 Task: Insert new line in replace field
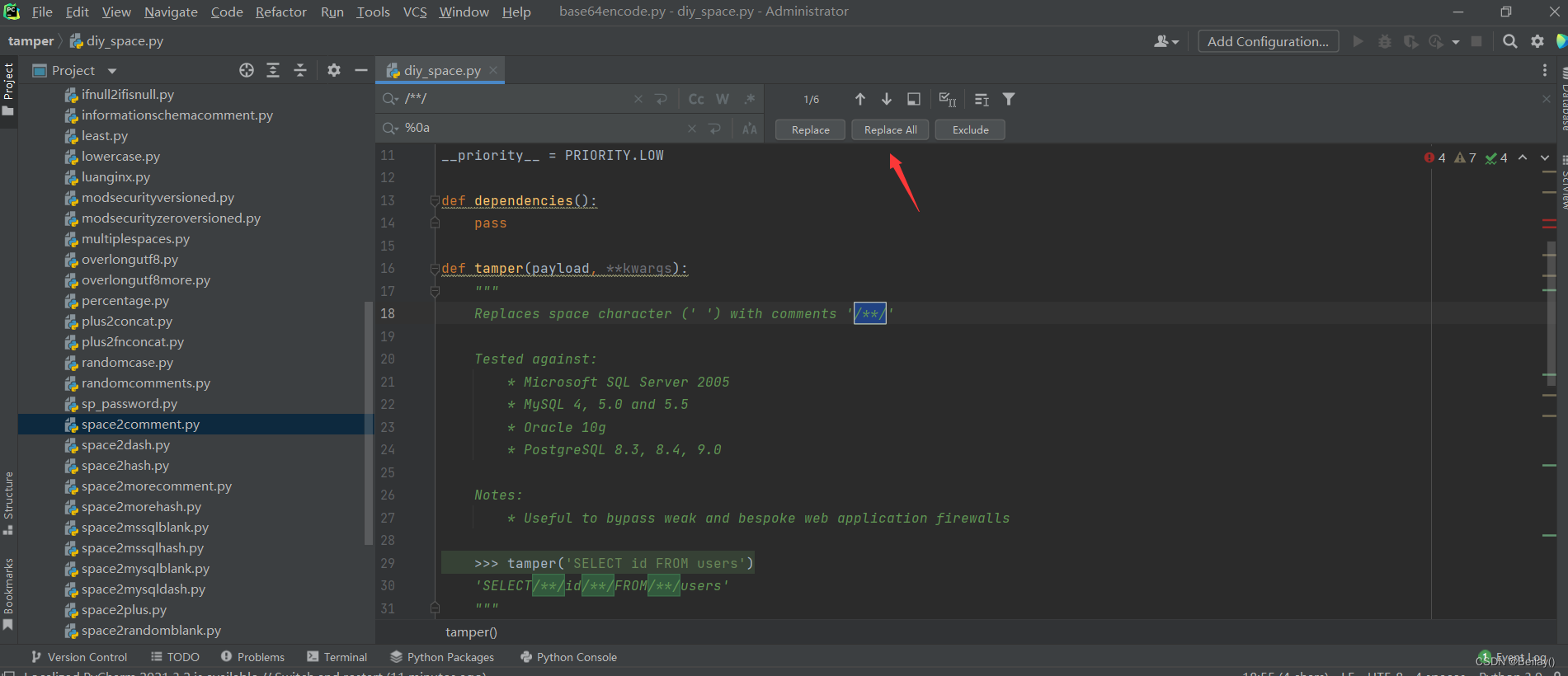[715, 129]
